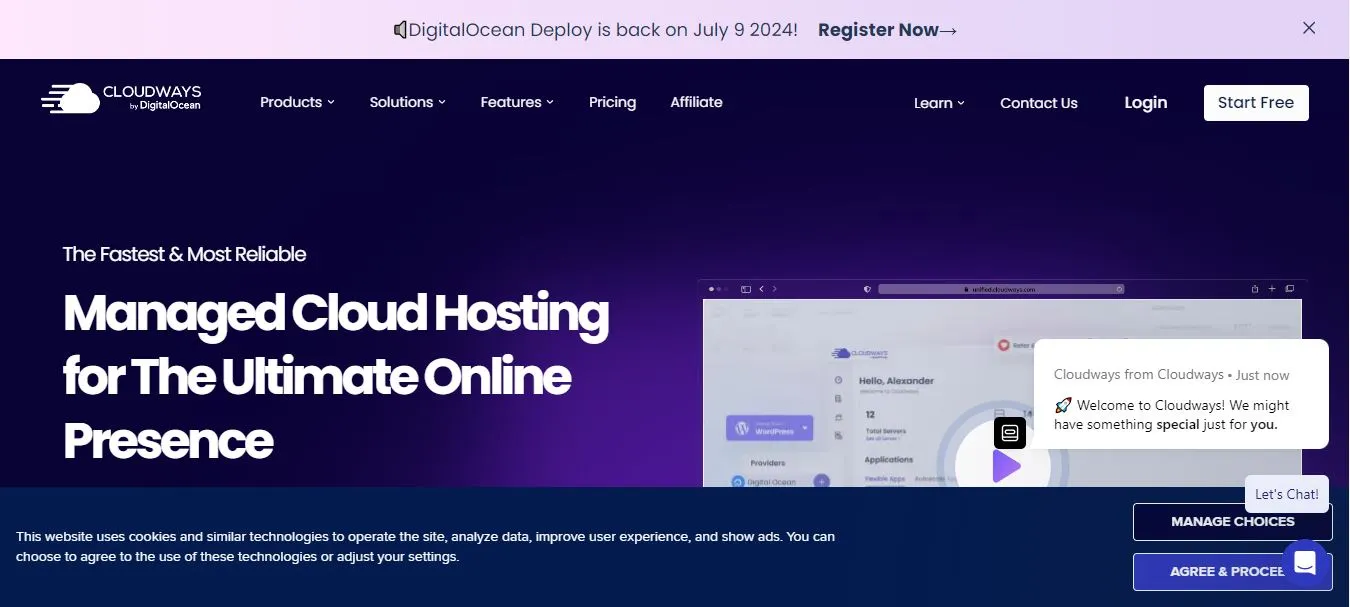
Task: Click the unified.cloudways.com address field in the mockup
Action: click(x=1000, y=289)
